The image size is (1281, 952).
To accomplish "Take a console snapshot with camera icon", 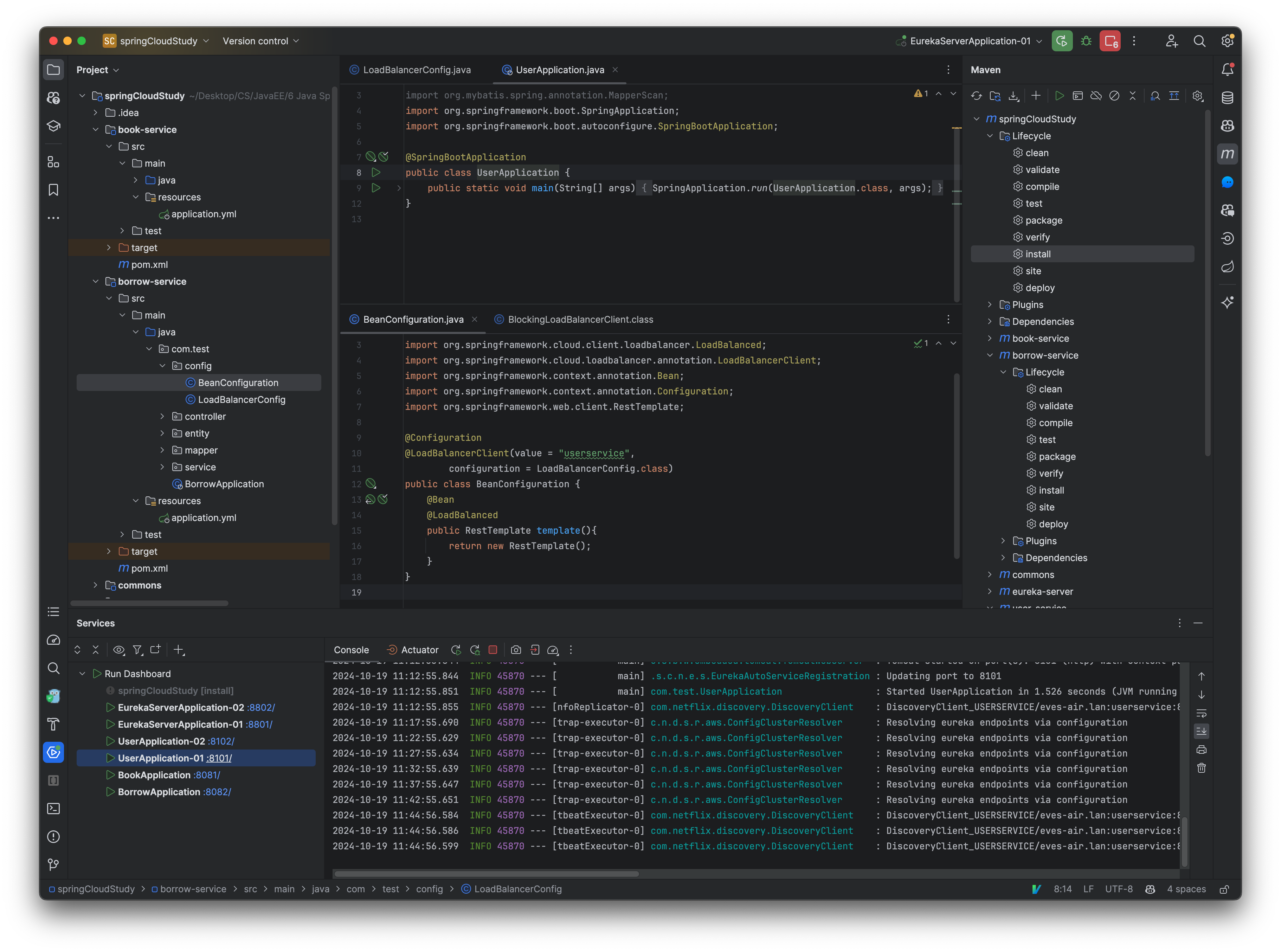I will click(516, 649).
